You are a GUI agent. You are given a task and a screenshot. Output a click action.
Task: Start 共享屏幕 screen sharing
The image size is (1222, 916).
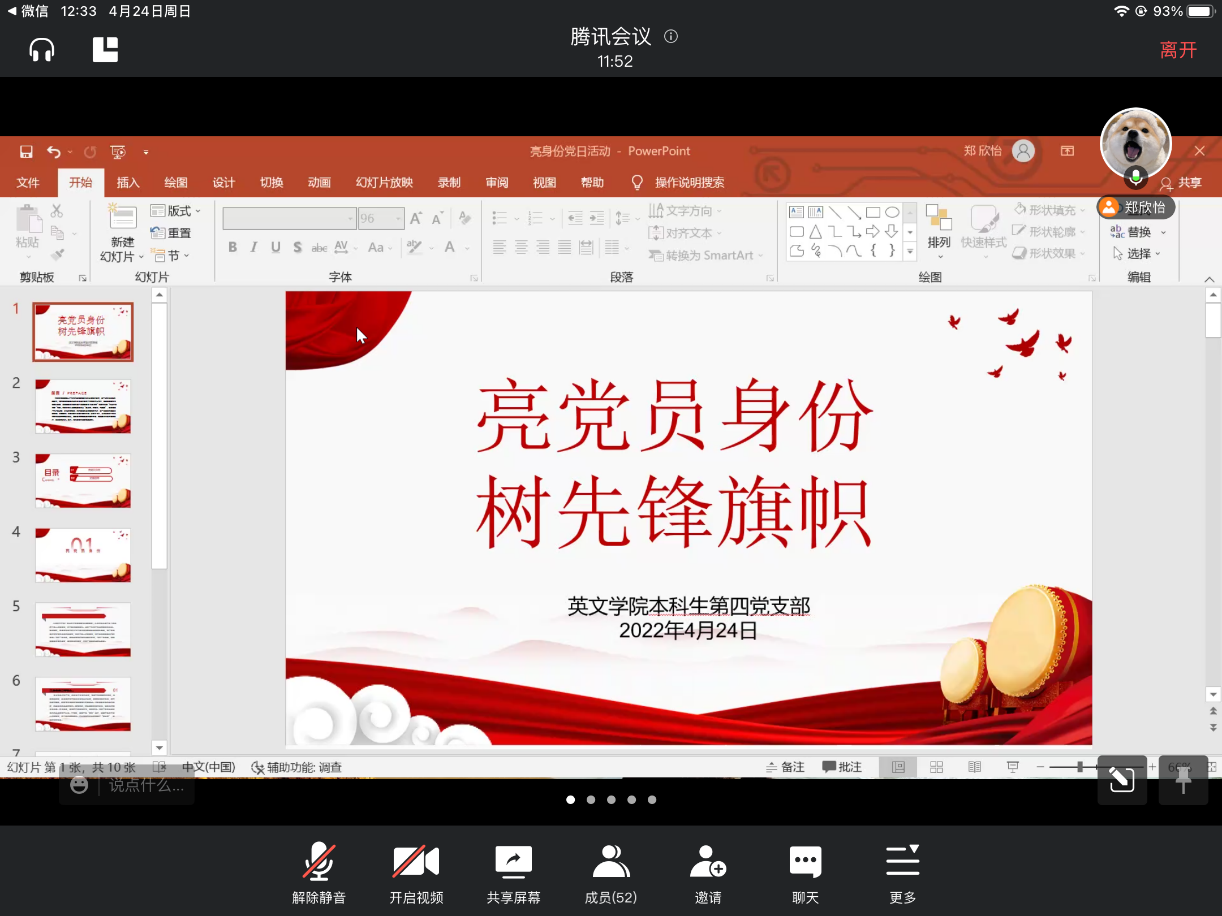pyautogui.click(x=513, y=873)
